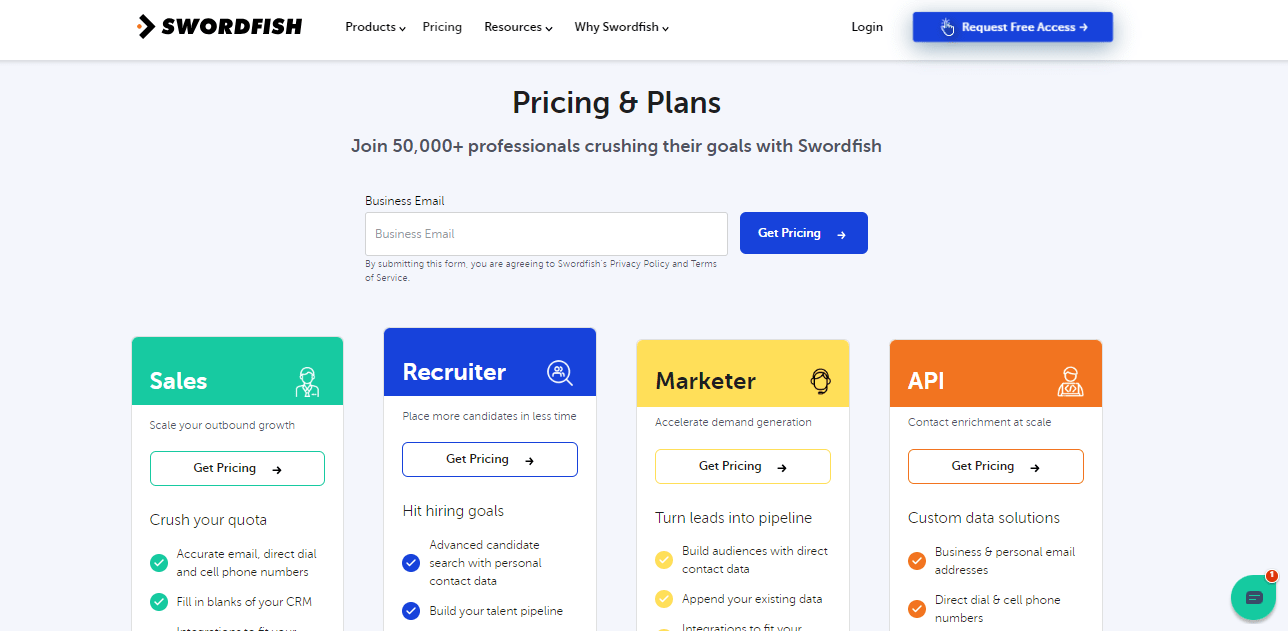This screenshot has height=631, width=1288.
Task: Click inside the Business Email input field
Action: 546,233
